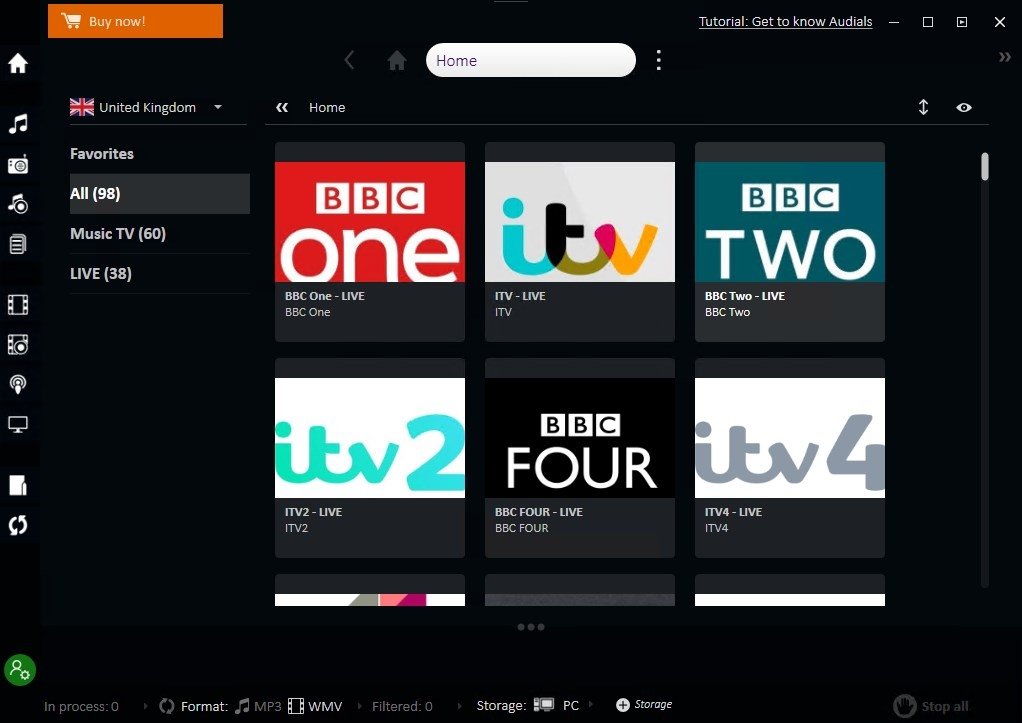The height and width of the screenshot is (723, 1022).
Task: Click the BBC FOUR - LIVE title text
Action: pyautogui.click(x=539, y=512)
